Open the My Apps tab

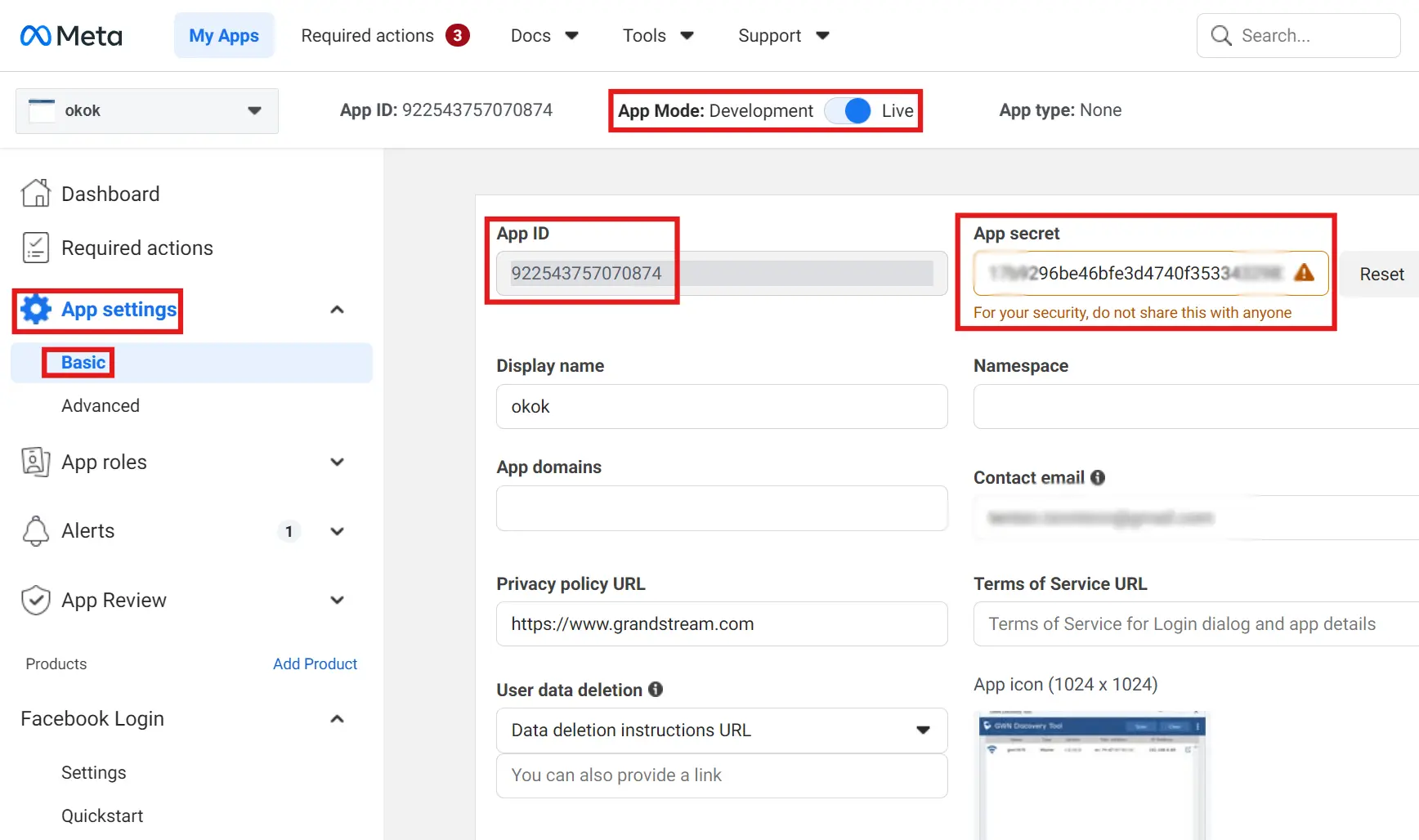pos(224,35)
